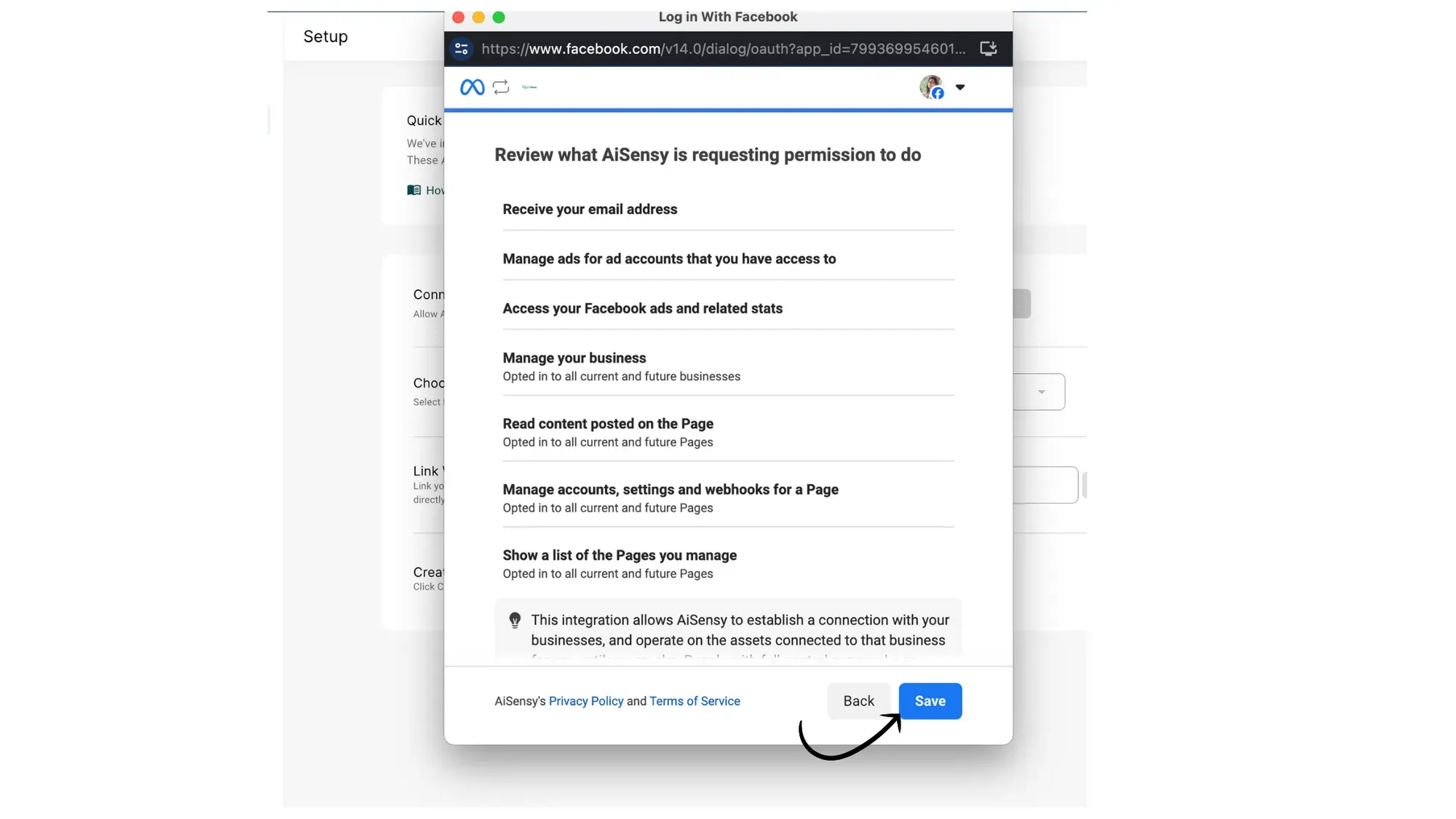1456x819 pixels.
Task: Click the lightbulb tip icon
Action: [515, 620]
